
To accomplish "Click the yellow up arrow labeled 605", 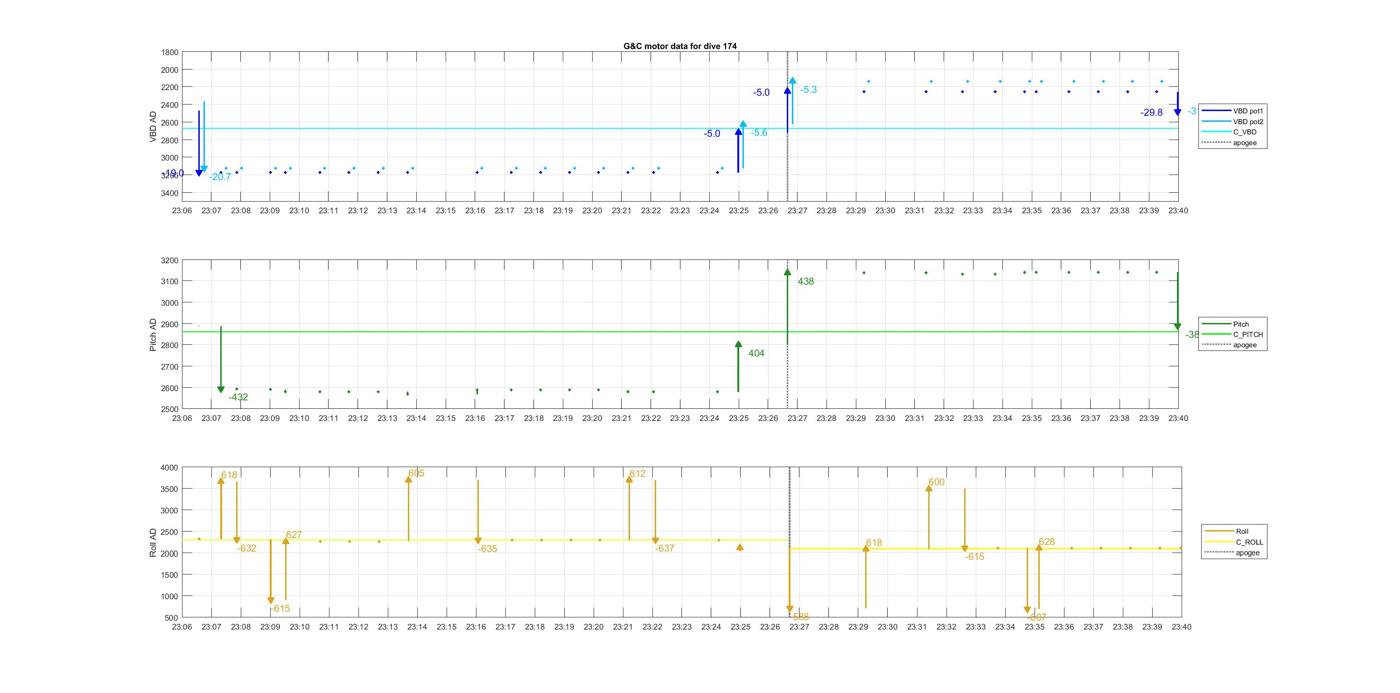I will click(409, 508).
